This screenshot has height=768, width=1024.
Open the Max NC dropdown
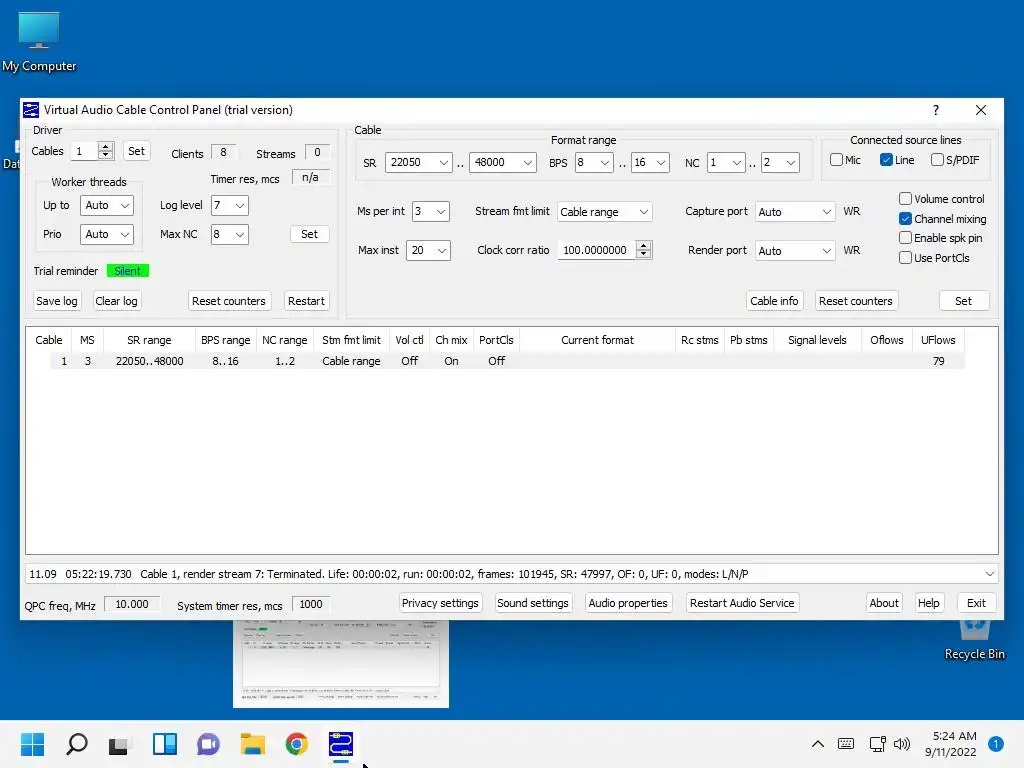point(229,234)
